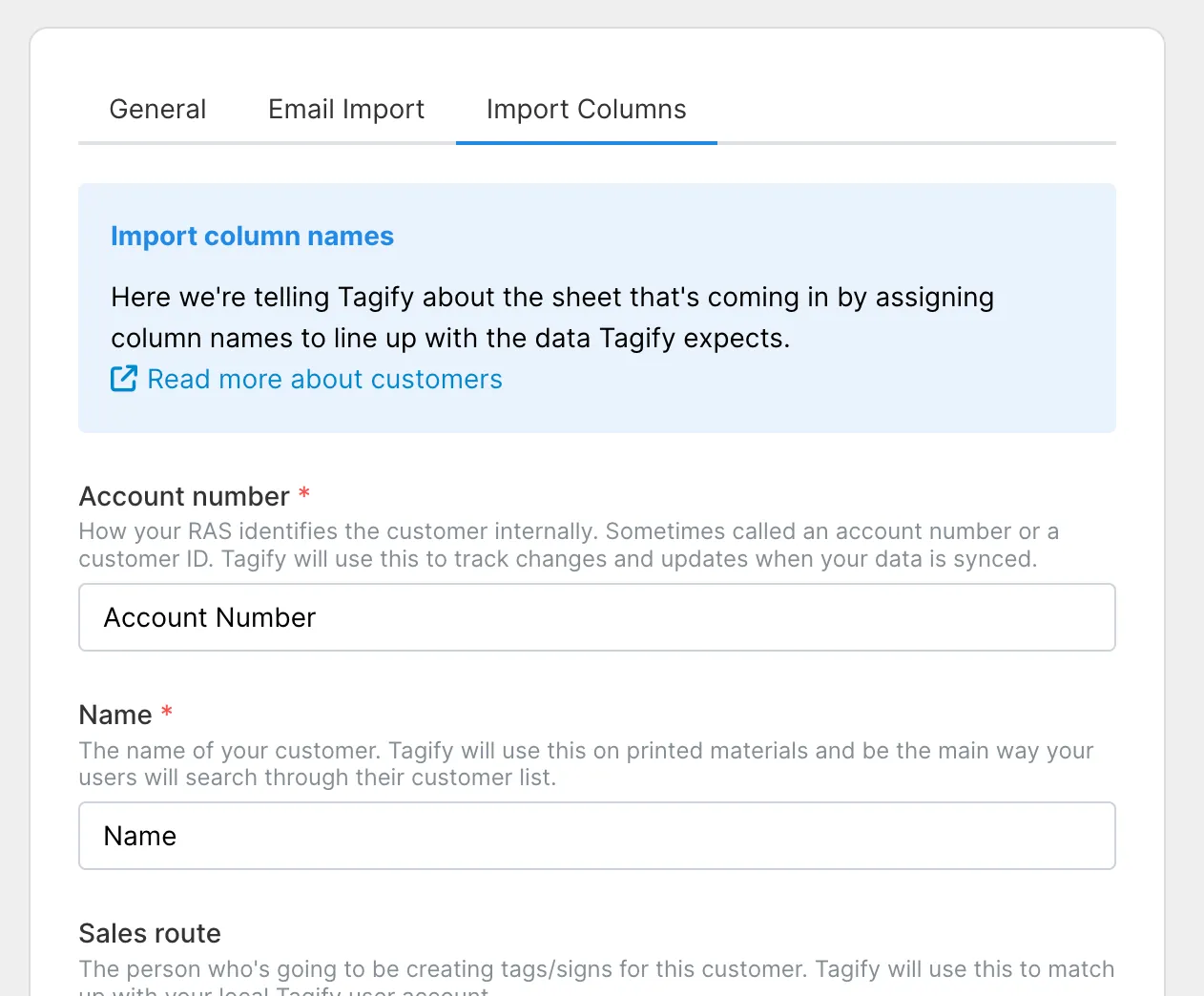Click the Account number field label
Image resolution: width=1204 pixels, height=996 pixels.
click(x=184, y=496)
